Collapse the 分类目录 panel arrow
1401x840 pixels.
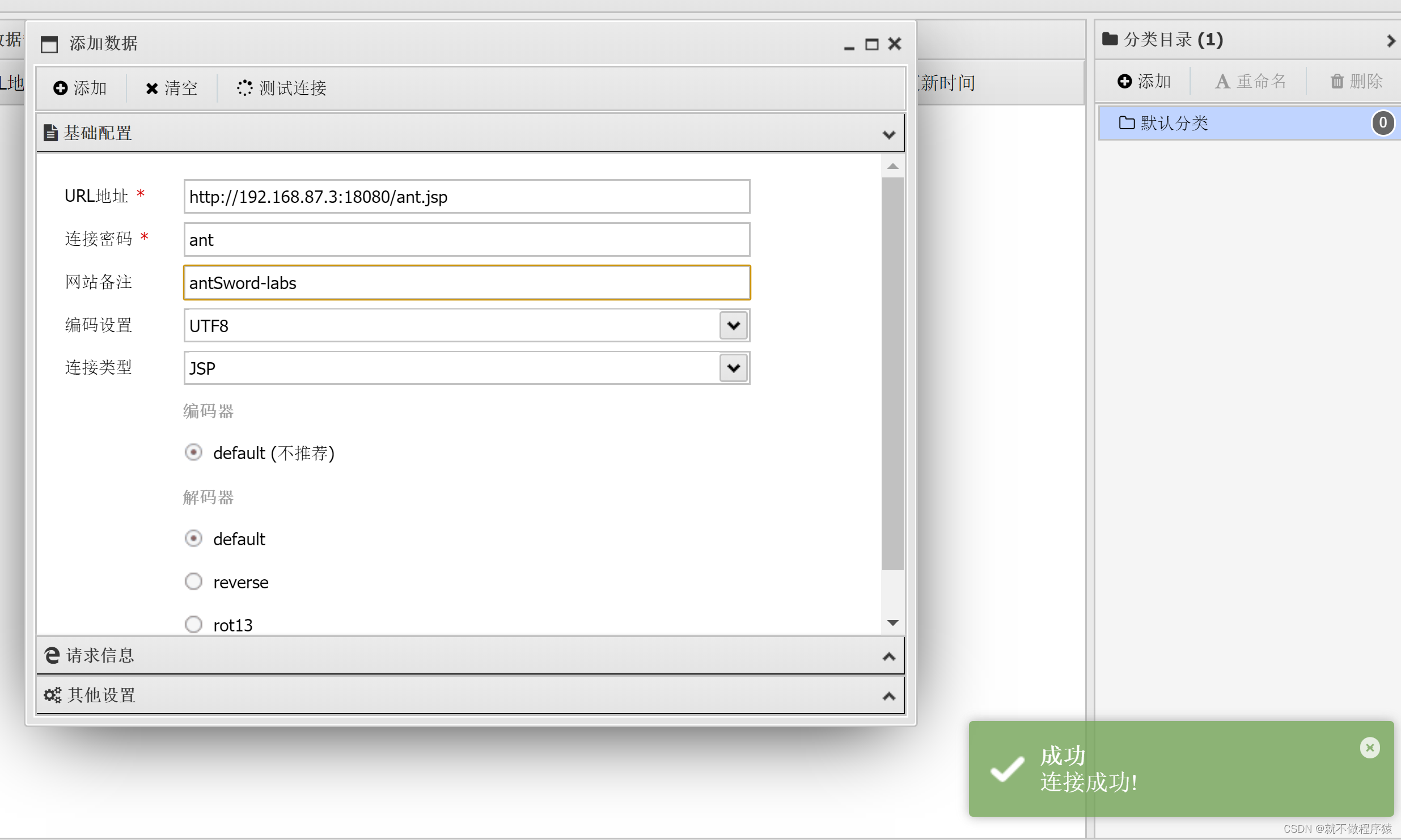tap(1390, 40)
